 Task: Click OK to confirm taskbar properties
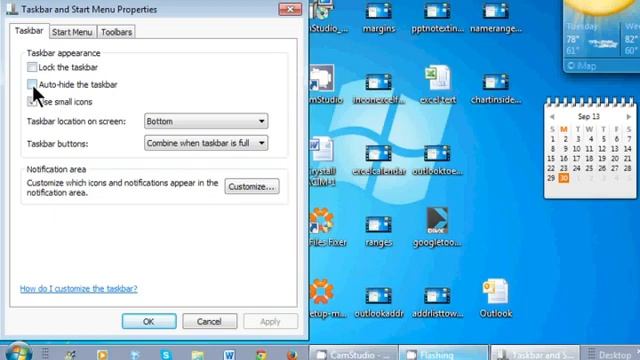pos(149,321)
